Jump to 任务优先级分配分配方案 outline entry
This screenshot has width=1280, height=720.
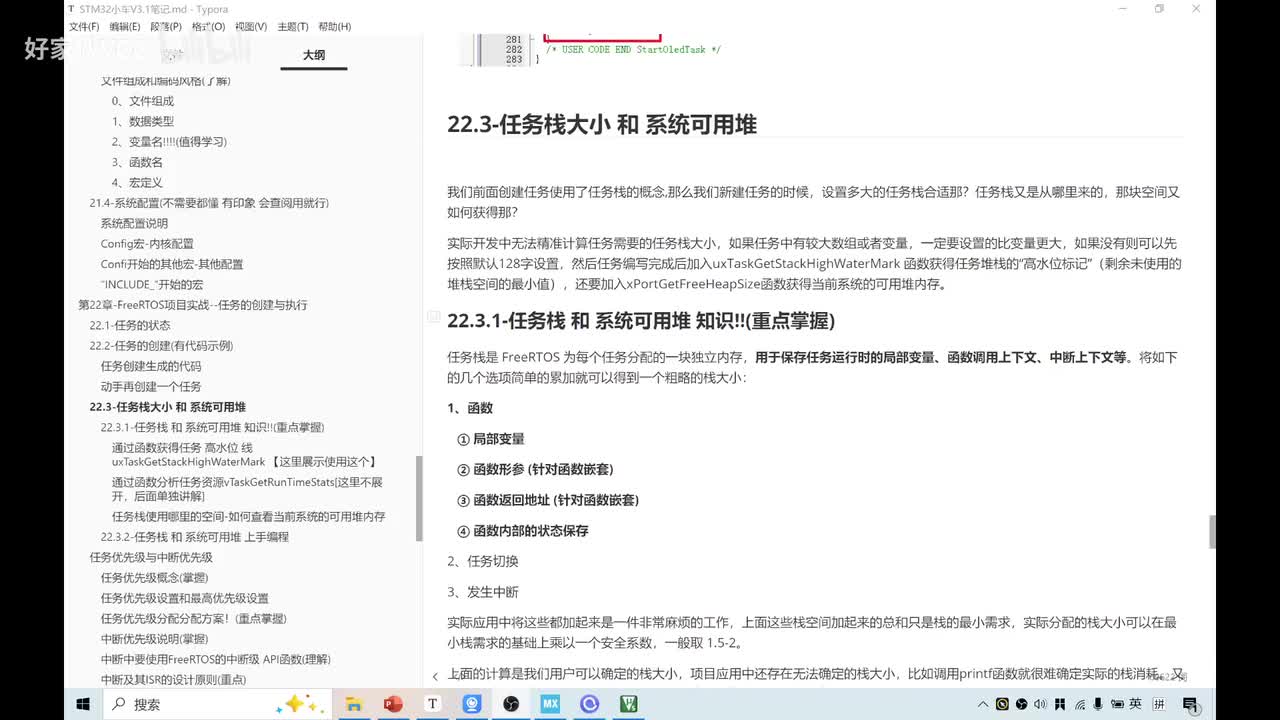pos(193,619)
